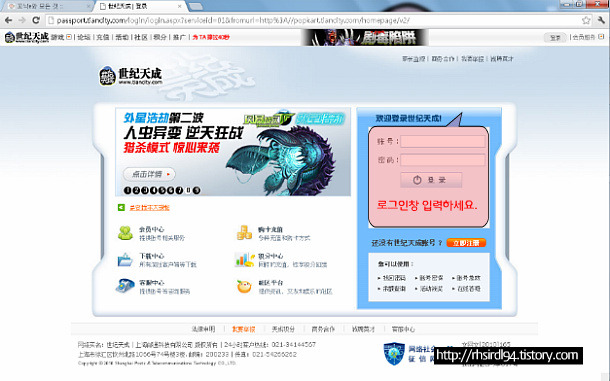Screen dimensions: 610x381
Task: Open the Chrome wrench settings menu
Action: pyautogui.click(x=601, y=20)
